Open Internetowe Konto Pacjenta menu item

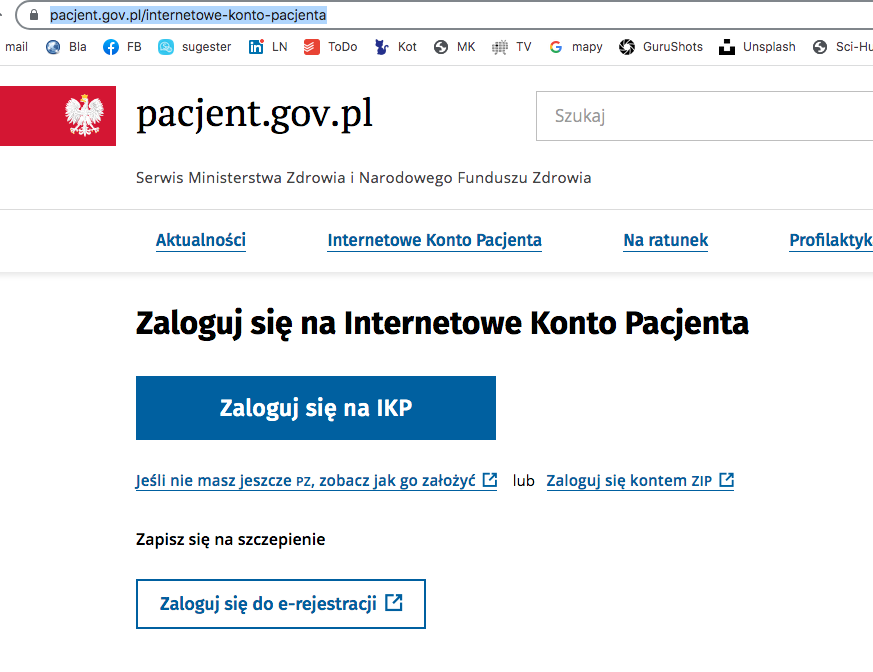pyautogui.click(x=434, y=241)
